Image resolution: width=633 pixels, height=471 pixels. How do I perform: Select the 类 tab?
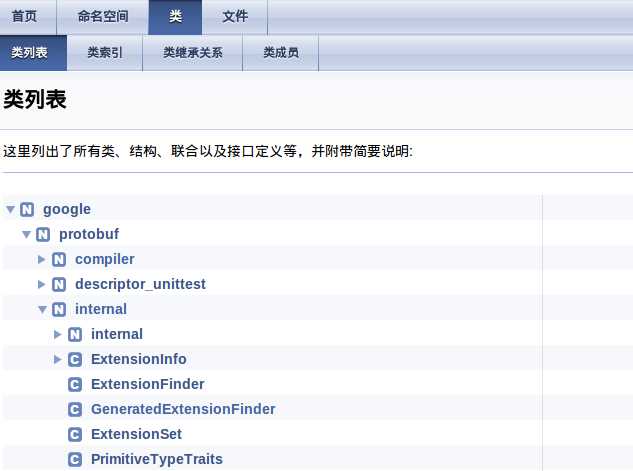pos(175,17)
